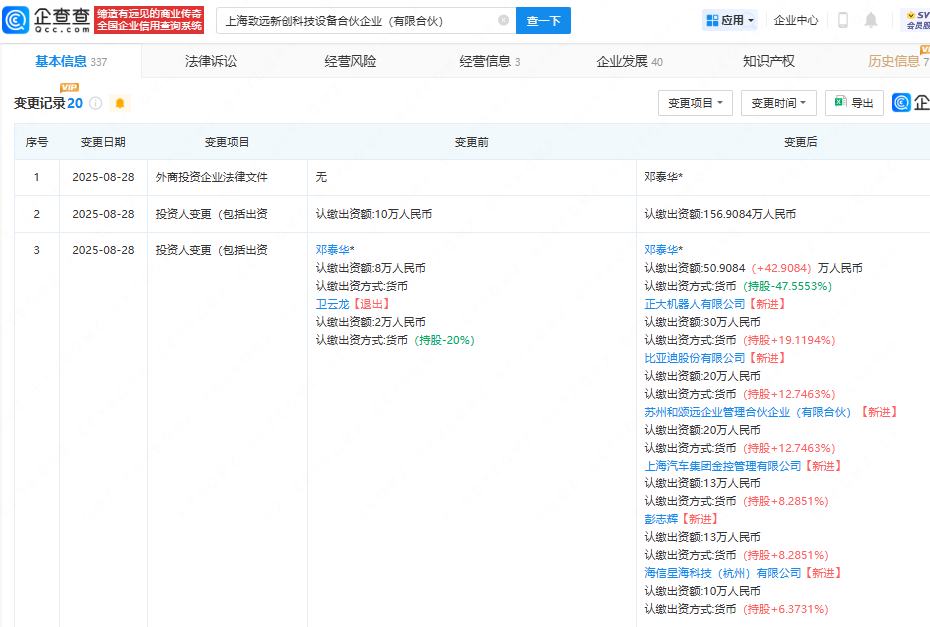Switch to the 企业发展 tab
The width and height of the screenshot is (930, 627).
tap(629, 61)
